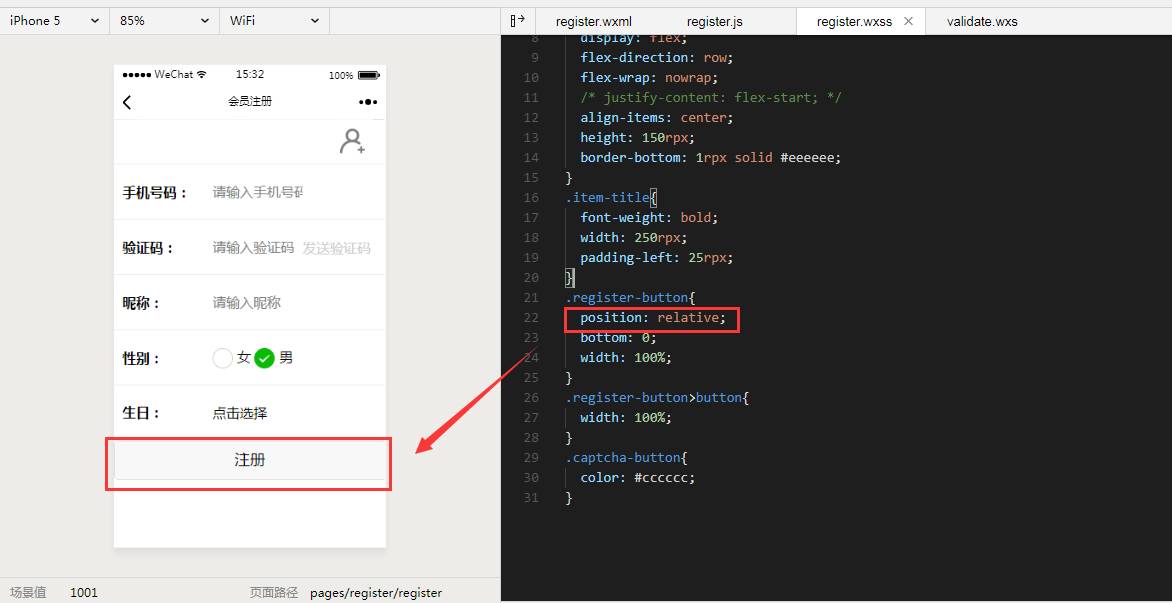Close the register.wxss tab
Viewport: 1172px width, 603px height.
[x=908, y=21]
